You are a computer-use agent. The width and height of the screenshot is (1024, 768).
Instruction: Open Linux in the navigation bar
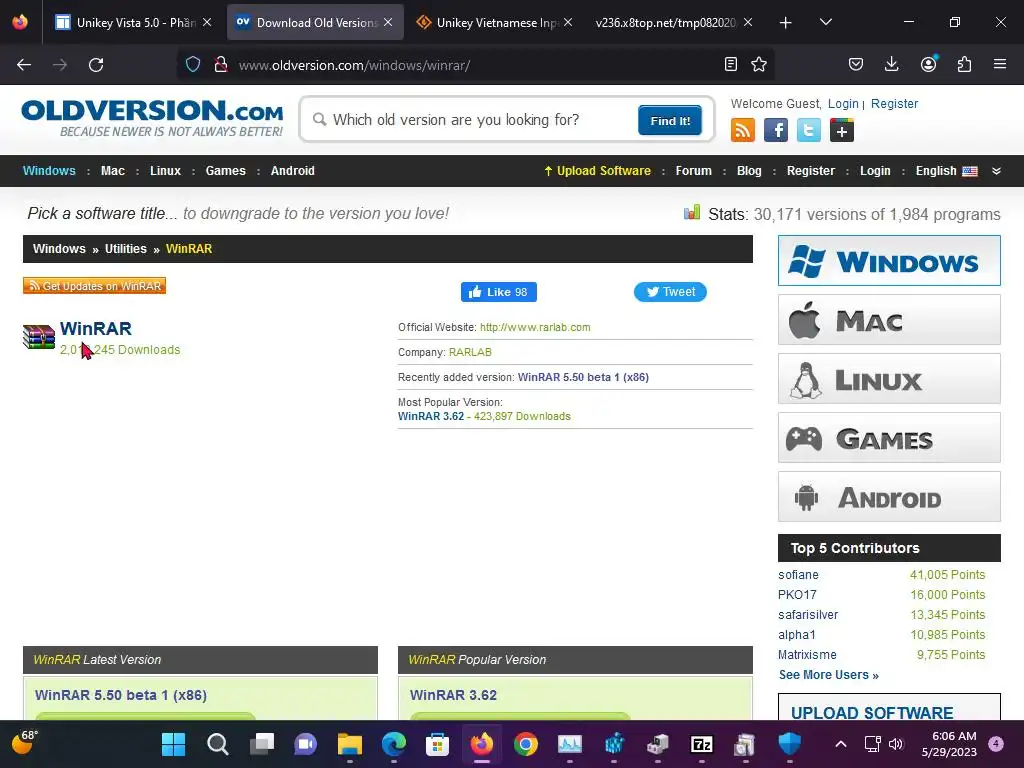165,171
